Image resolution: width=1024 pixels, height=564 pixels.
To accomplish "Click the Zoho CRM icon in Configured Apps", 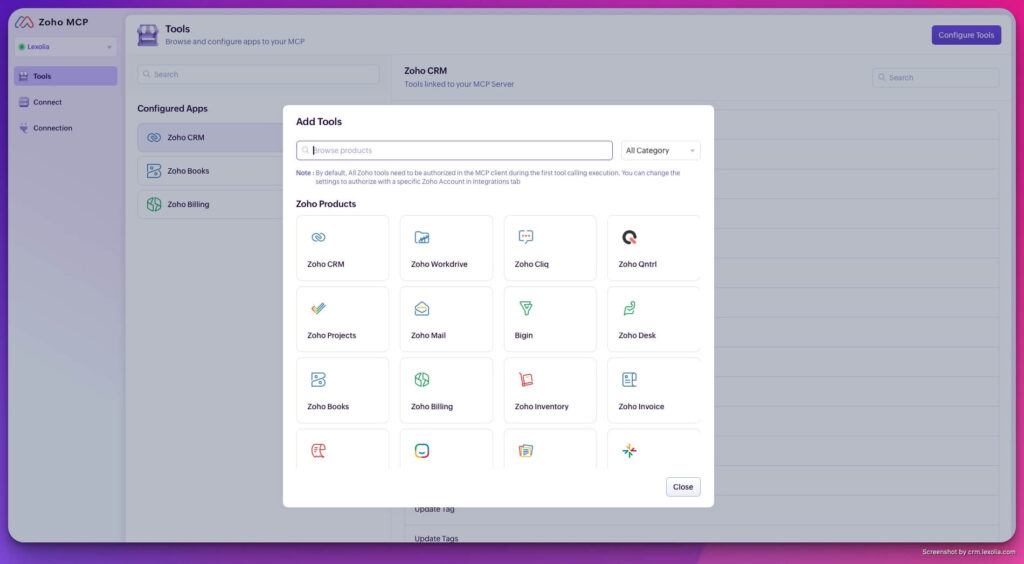I will pyautogui.click(x=154, y=138).
